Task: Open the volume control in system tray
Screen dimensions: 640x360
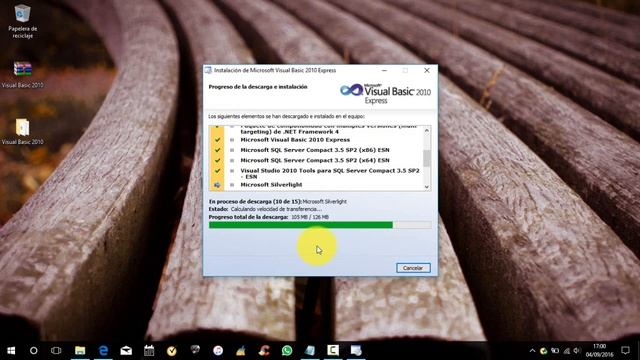Action: pyautogui.click(x=577, y=351)
